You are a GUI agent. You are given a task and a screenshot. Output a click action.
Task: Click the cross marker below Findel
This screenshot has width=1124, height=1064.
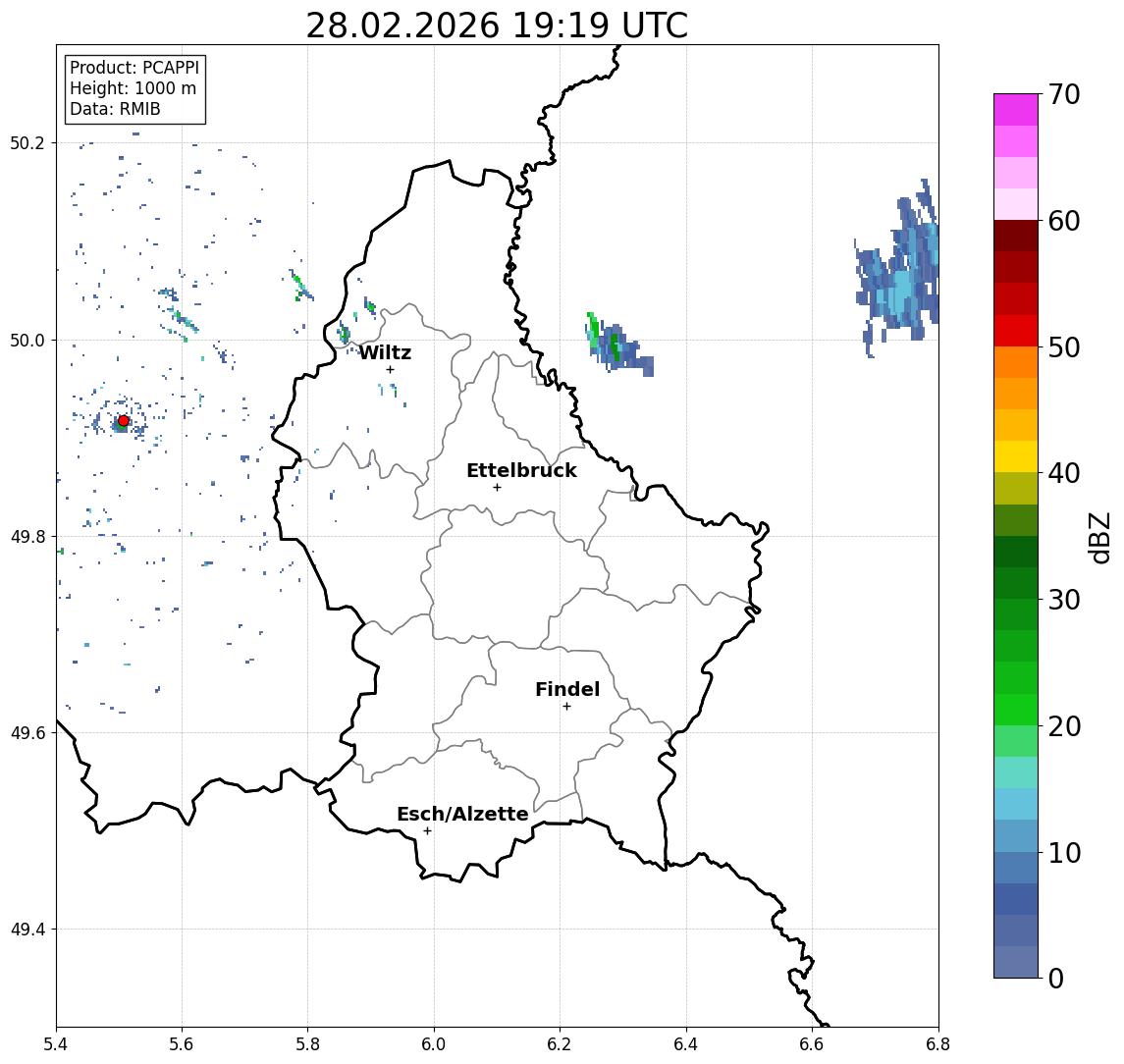(566, 707)
